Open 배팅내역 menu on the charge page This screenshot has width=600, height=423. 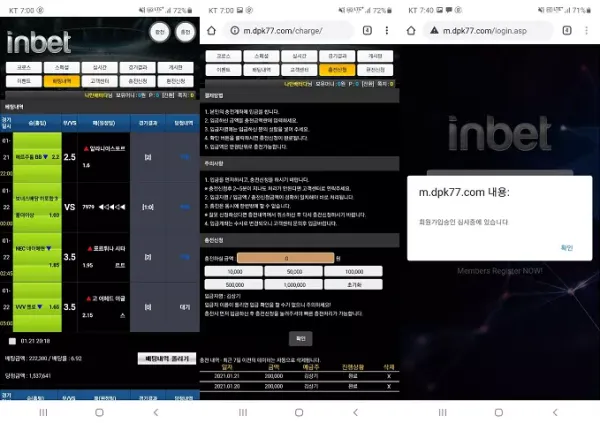261,70
